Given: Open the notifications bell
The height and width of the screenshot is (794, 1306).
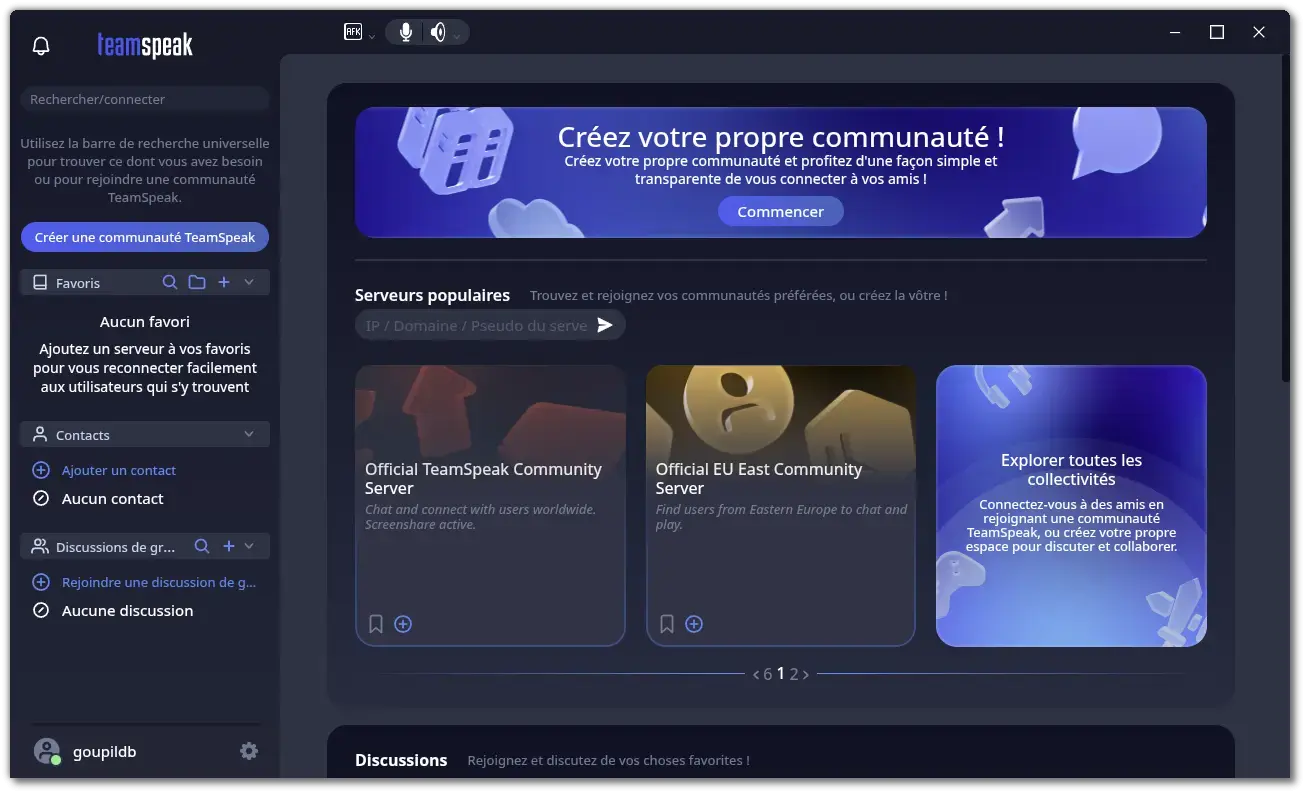Looking at the screenshot, I should click(x=41, y=46).
